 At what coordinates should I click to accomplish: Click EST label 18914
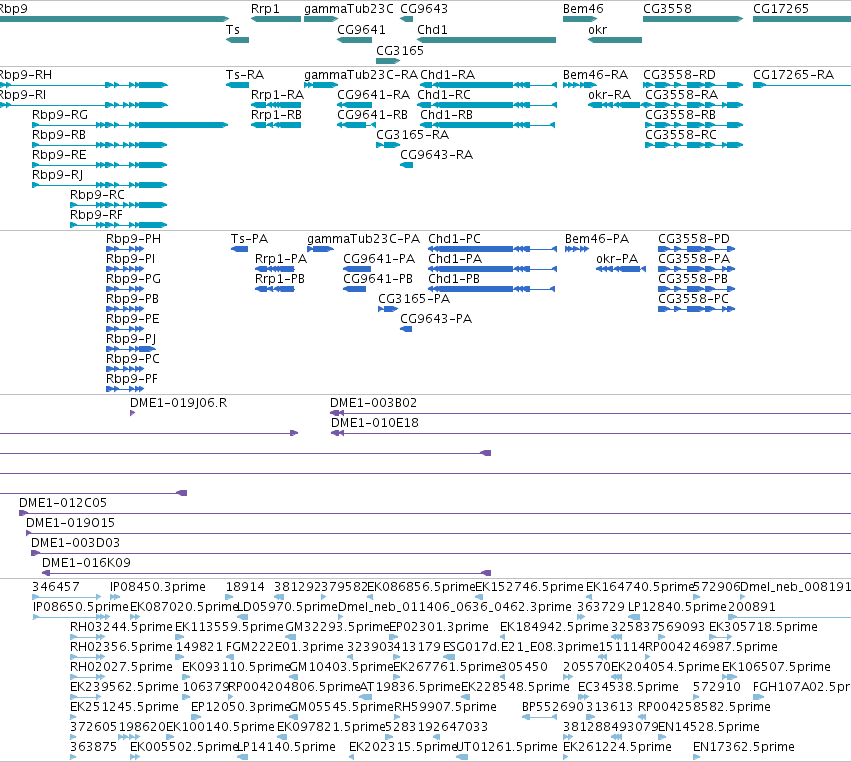point(245,587)
